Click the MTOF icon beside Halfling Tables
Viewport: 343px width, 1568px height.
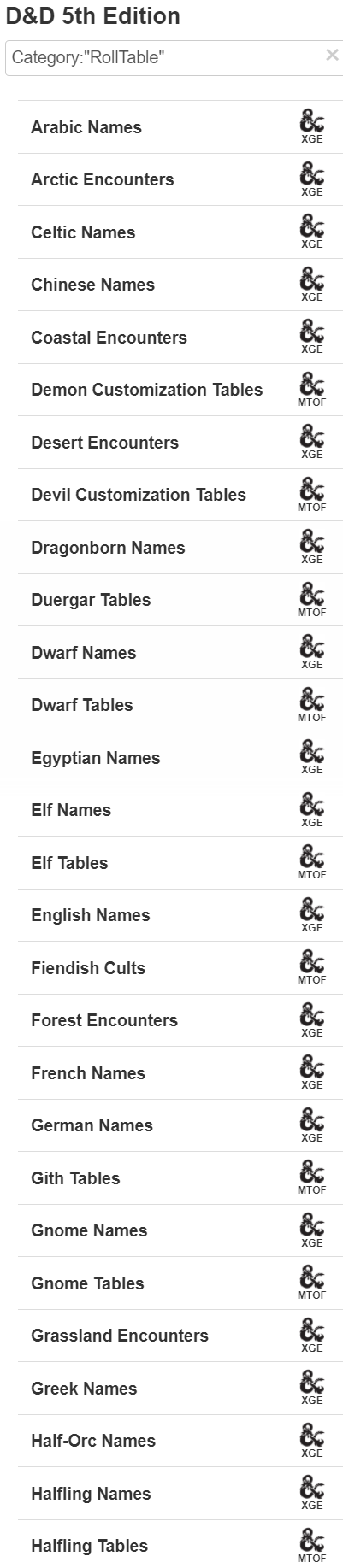tap(312, 1546)
